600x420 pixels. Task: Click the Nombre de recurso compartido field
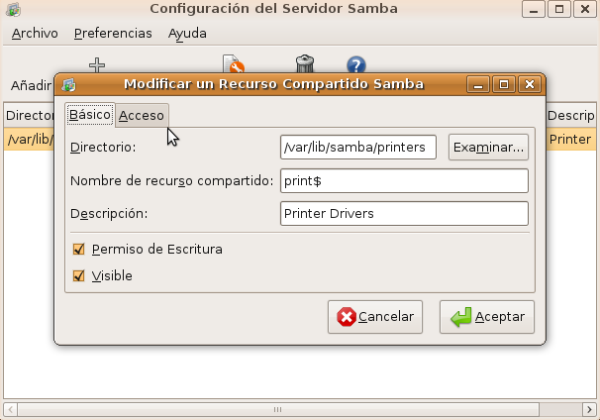pyautogui.click(x=404, y=181)
